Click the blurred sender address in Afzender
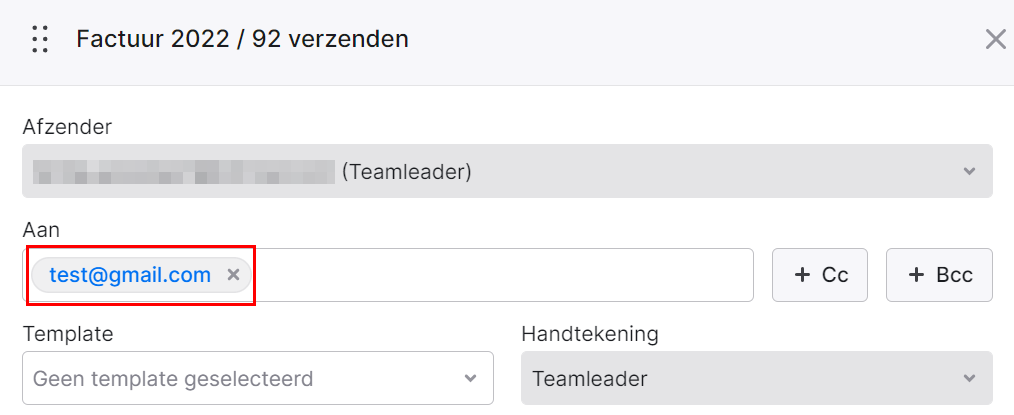Screen dimensions: 1014x415 (184, 171)
